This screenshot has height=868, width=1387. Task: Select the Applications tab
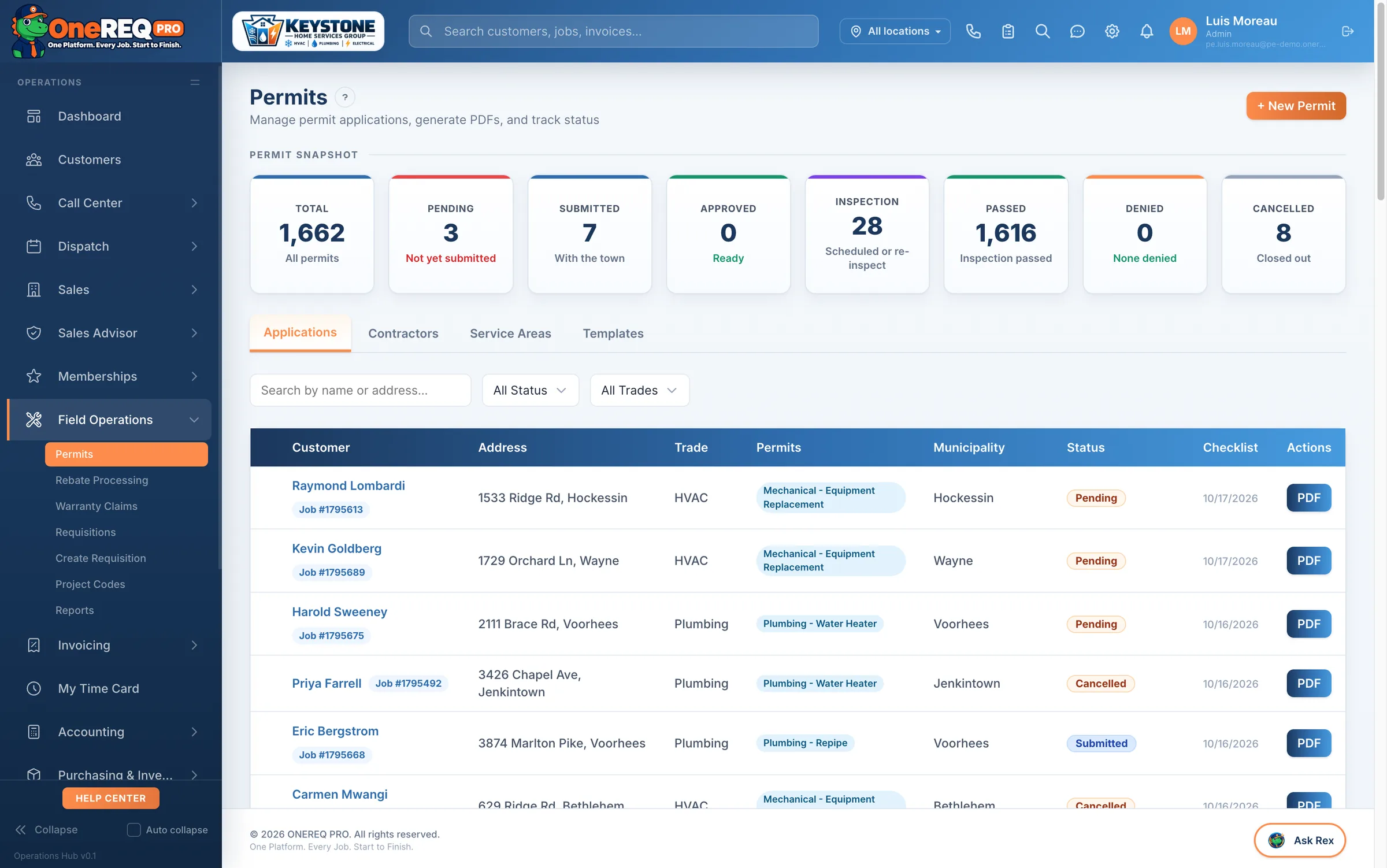click(300, 333)
